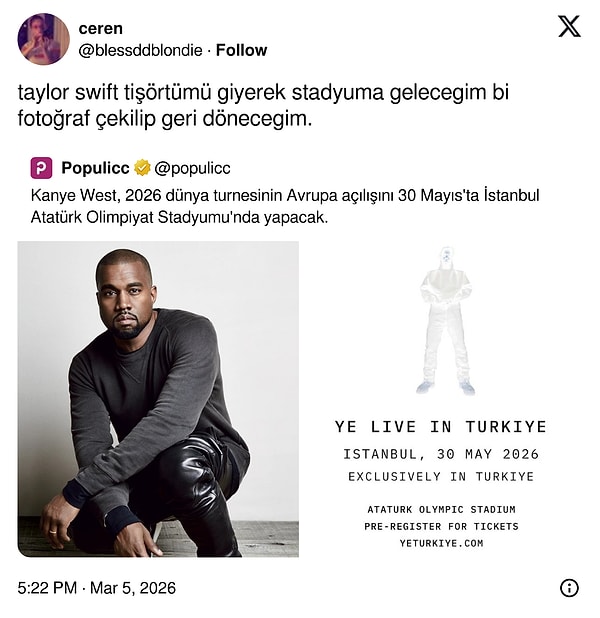The height and width of the screenshot is (618, 600).
Task: Click Populicc's gold verified badge
Action: [142, 168]
